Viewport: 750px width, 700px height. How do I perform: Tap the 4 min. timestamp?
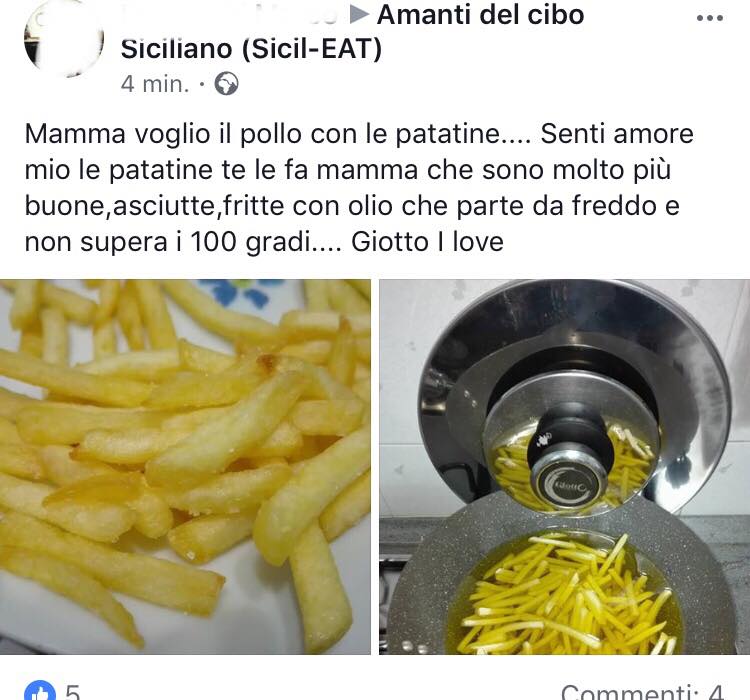pos(155,84)
